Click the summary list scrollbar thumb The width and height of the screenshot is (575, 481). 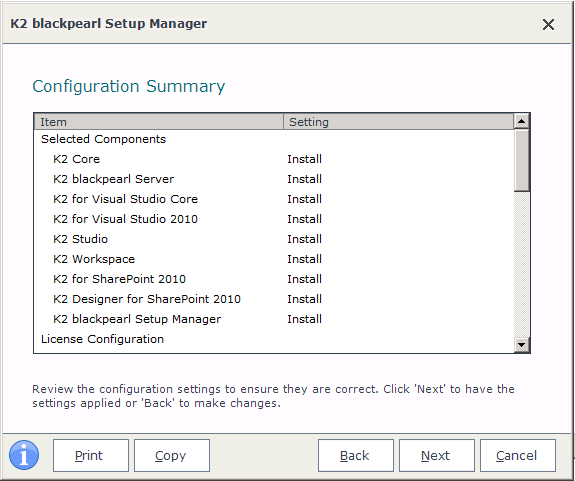(521, 160)
